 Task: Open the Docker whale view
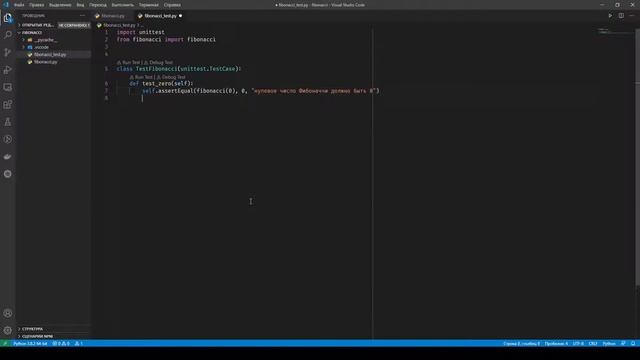pyautogui.click(x=8, y=157)
